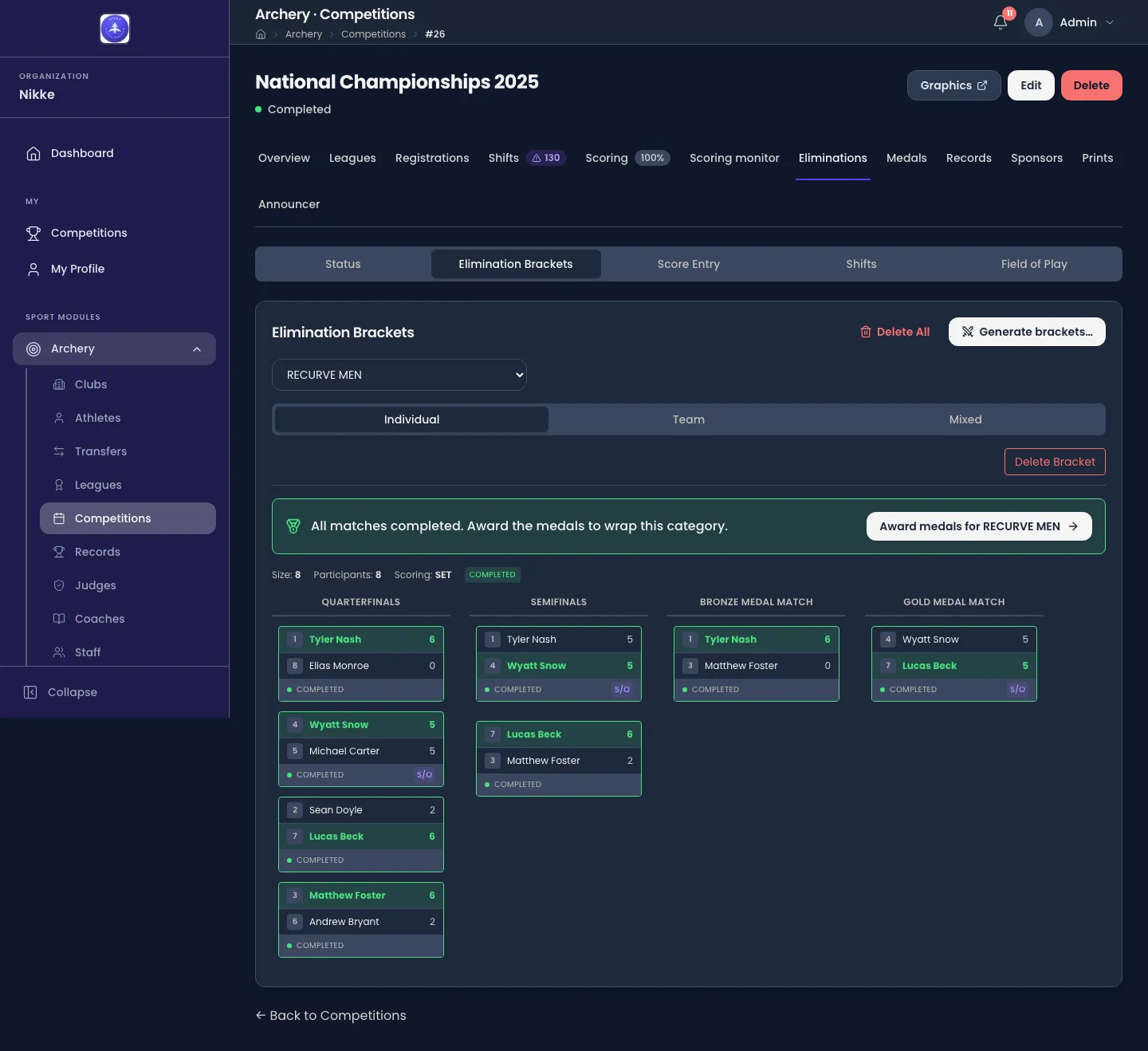Click the home breadcrumb icon
Viewport: 1148px width, 1051px height.
[261, 34]
